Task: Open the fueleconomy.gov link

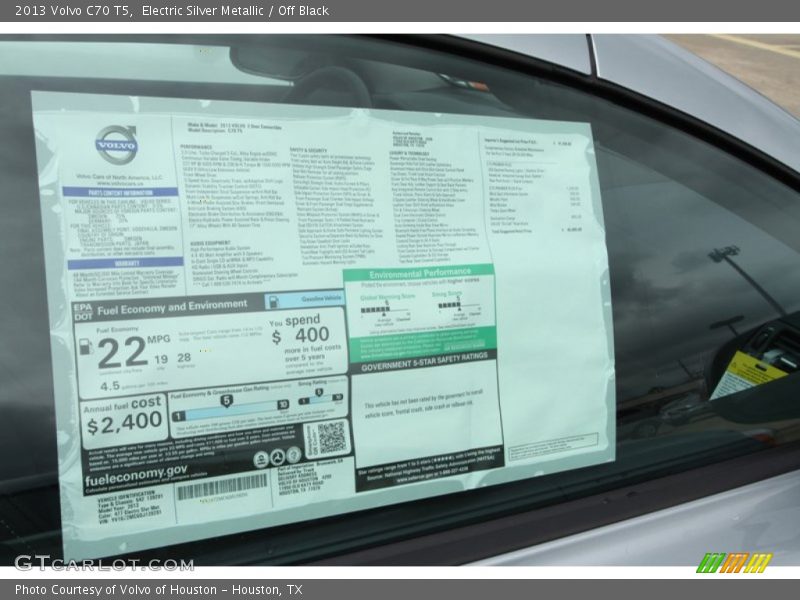Action: [136, 477]
